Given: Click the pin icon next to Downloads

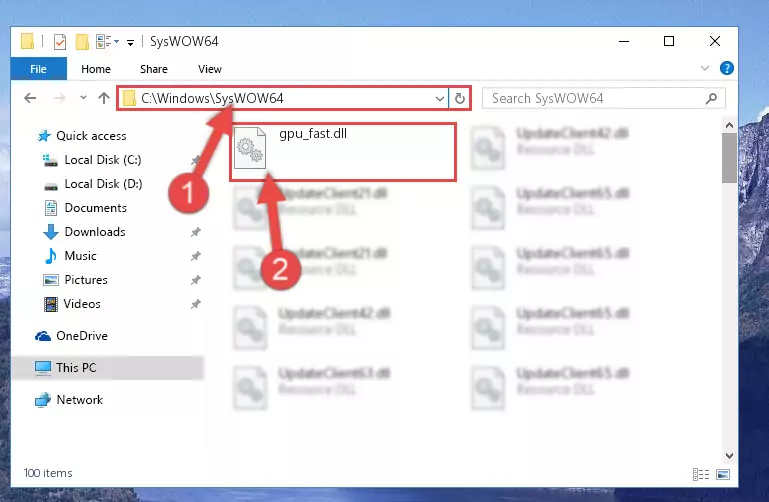Looking at the screenshot, I should point(196,232).
